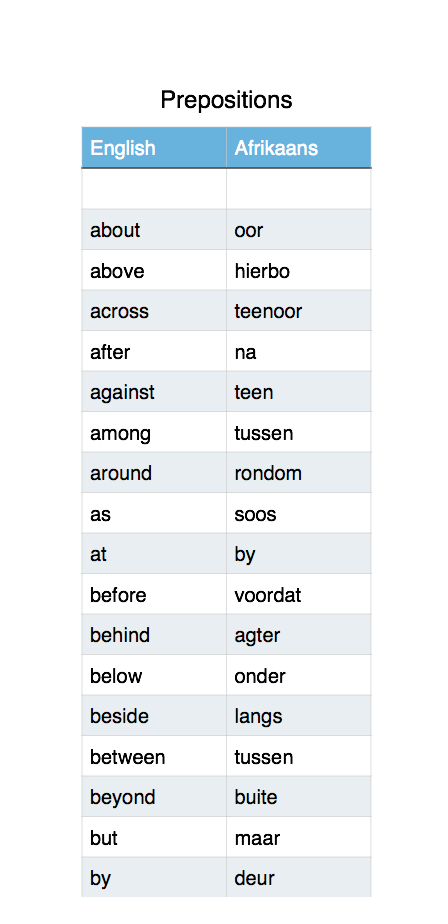Click the Afrikaans column header

[299, 147]
